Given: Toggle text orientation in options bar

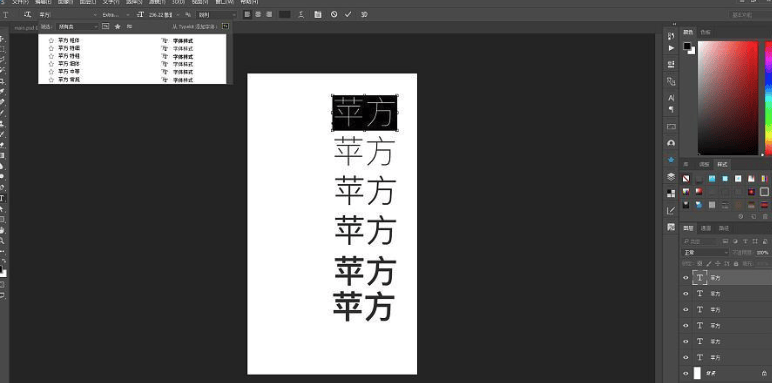Looking at the screenshot, I should [x=27, y=15].
